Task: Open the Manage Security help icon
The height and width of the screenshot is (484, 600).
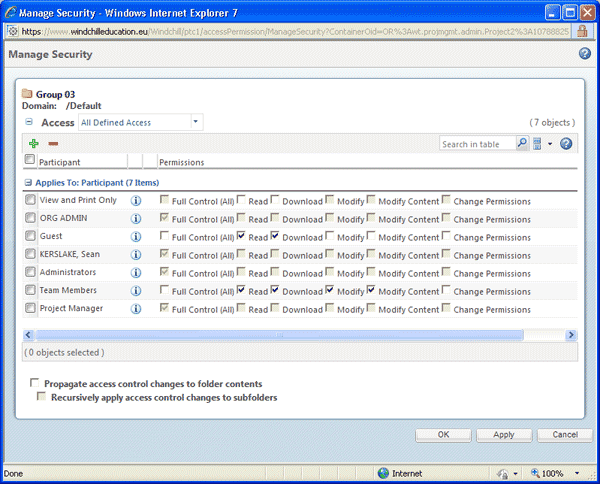Action: pyautogui.click(x=585, y=53)
